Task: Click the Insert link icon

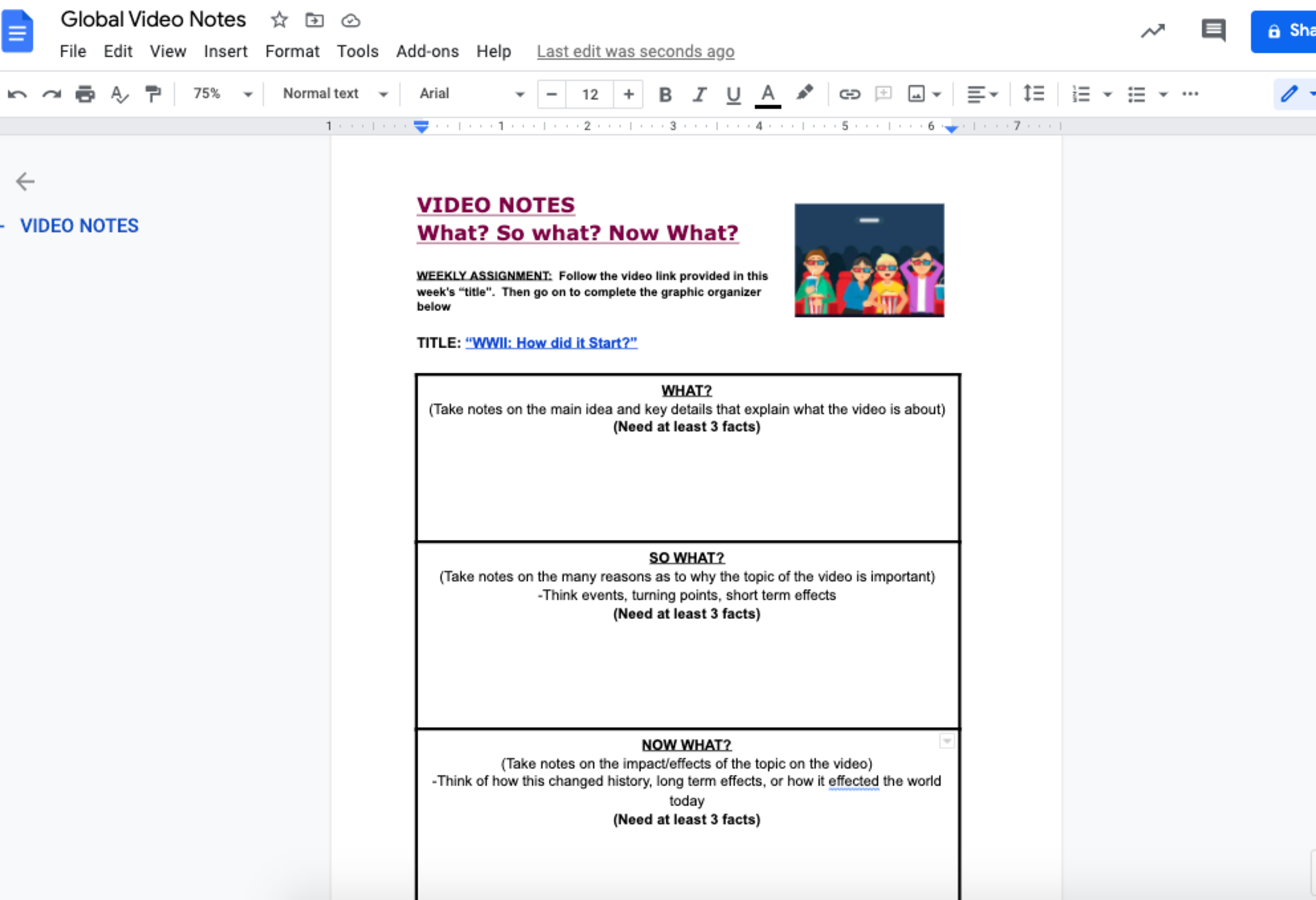Action: click(x=849, y=94)
